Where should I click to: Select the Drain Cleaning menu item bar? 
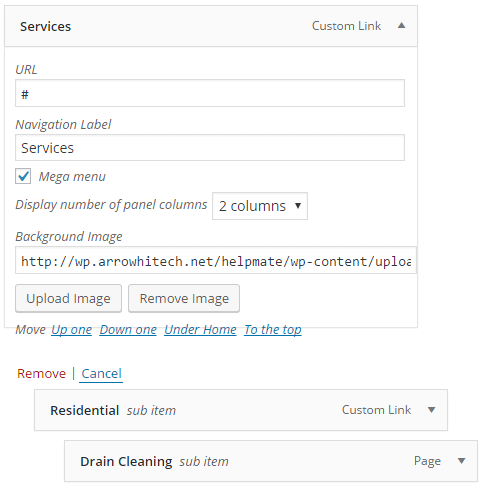(271, 461)
